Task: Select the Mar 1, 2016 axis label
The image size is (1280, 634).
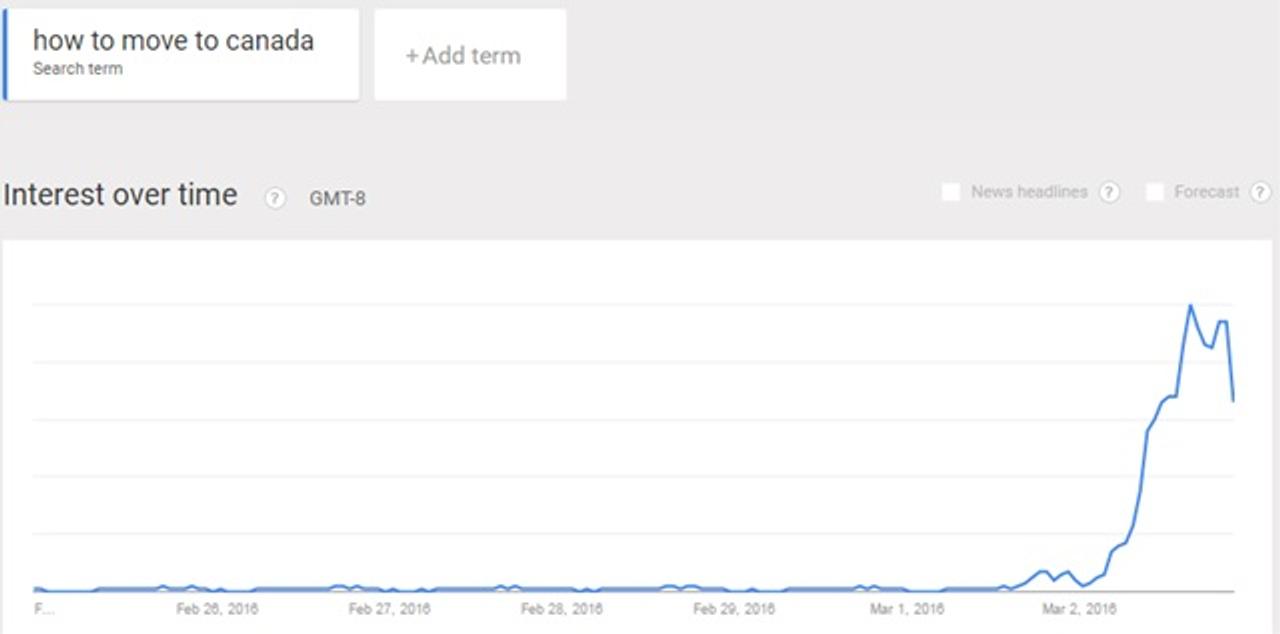Action: [907, 608]
